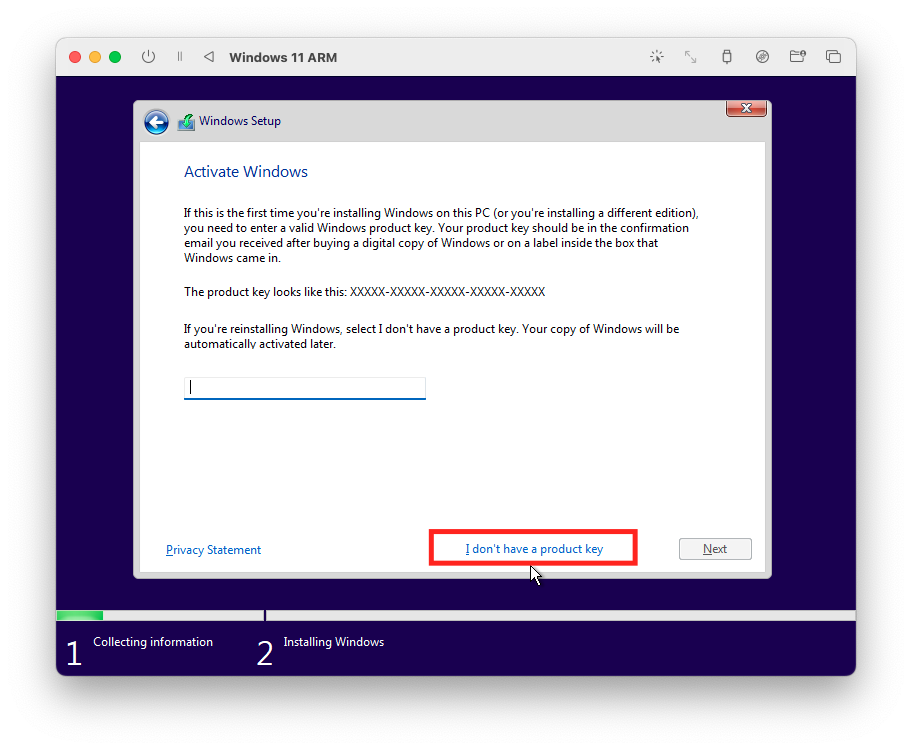Image resolution: width=912 pixels, height=750 pixels.
Task: Click the green setup progress bar
Action: click(80, 616)
